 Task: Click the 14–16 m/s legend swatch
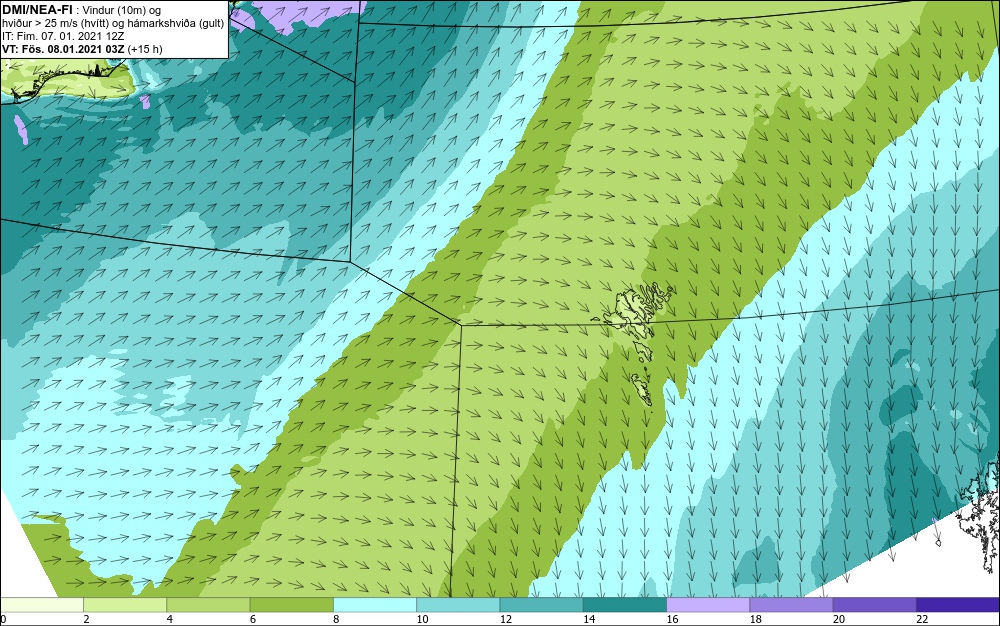tap(625, 605)
